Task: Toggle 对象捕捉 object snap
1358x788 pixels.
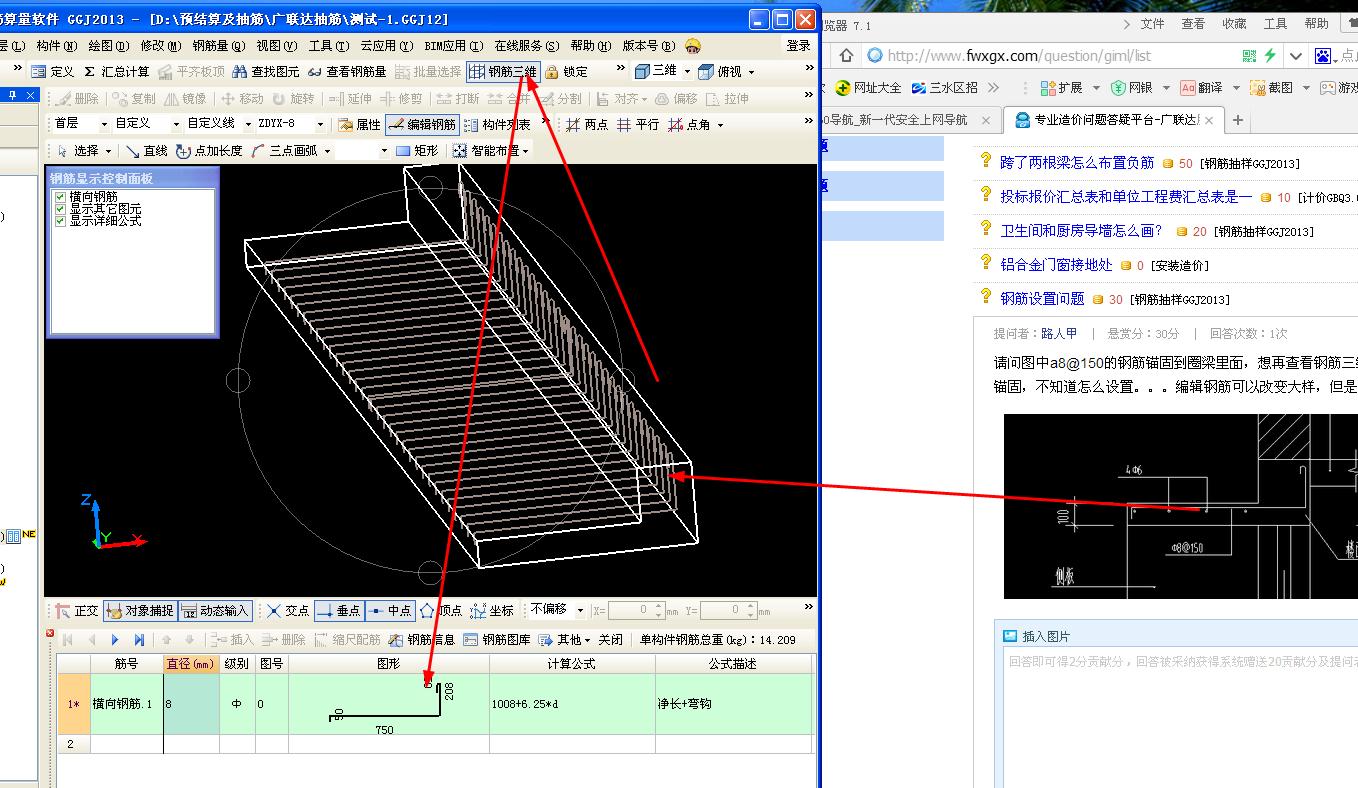Action: pyautogui.click(x=139, y=611)
